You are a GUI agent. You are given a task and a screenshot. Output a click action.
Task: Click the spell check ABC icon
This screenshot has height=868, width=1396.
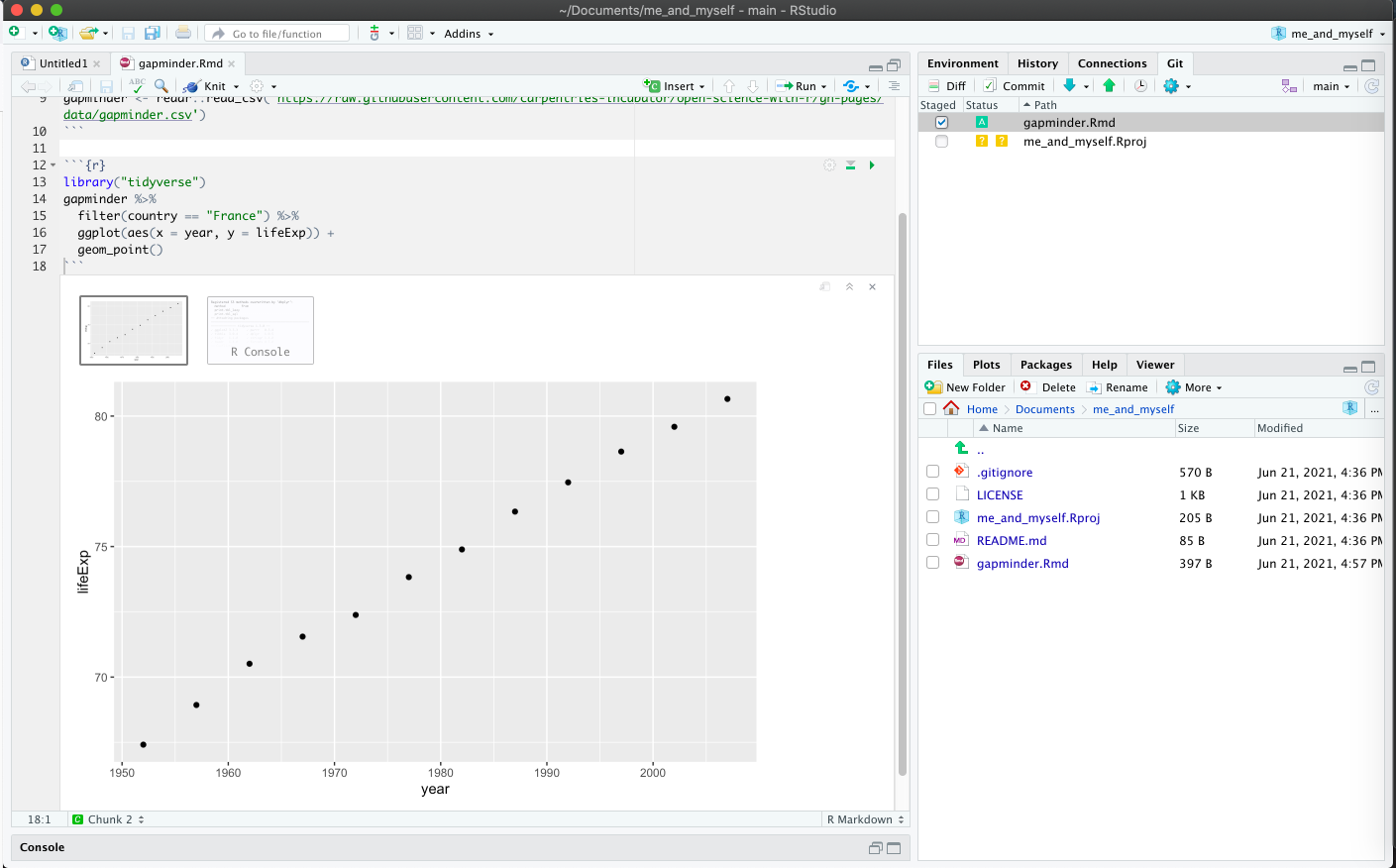137,86
